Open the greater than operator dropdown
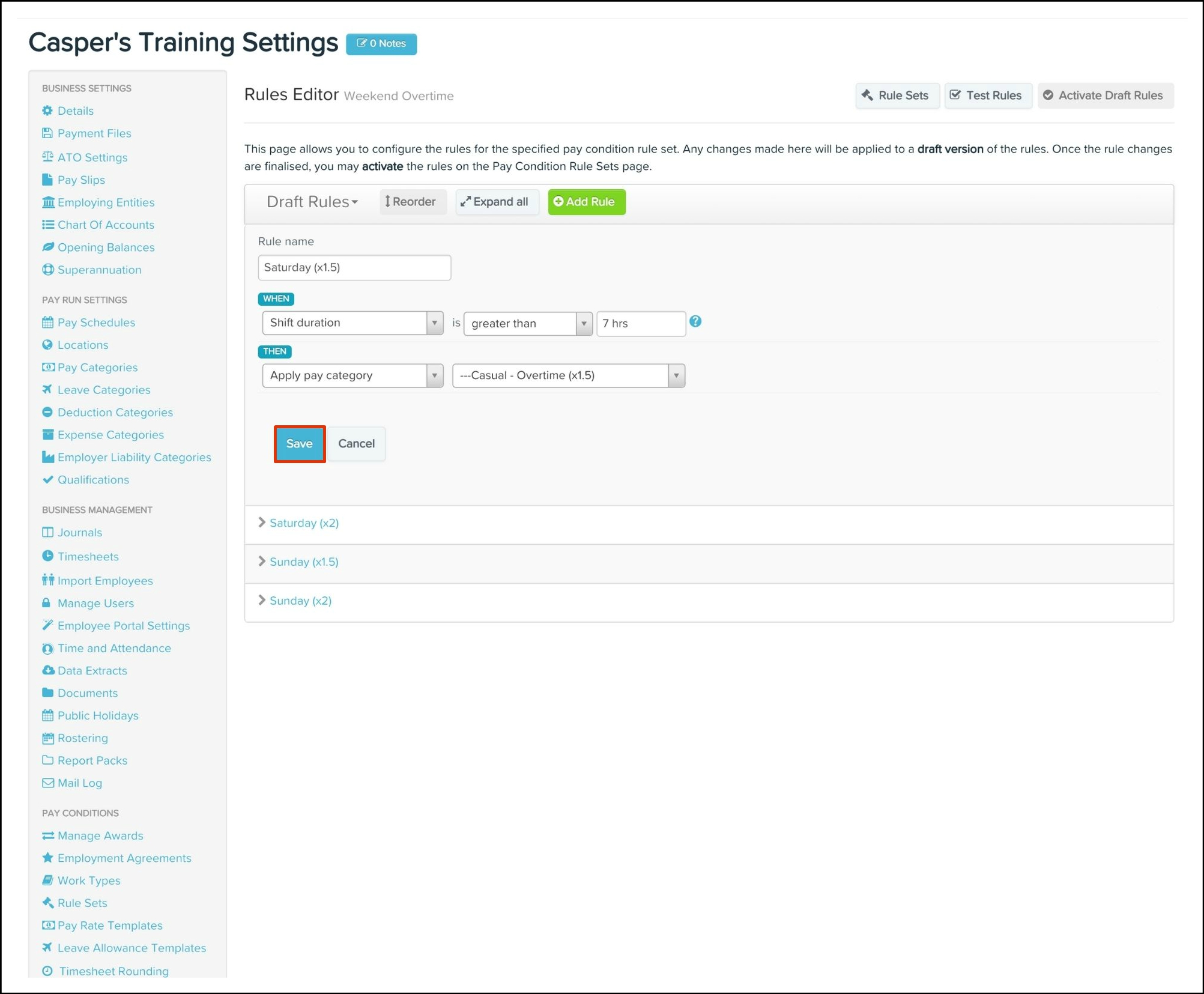This screenshot has height=994, width=1204. [527, 324]
